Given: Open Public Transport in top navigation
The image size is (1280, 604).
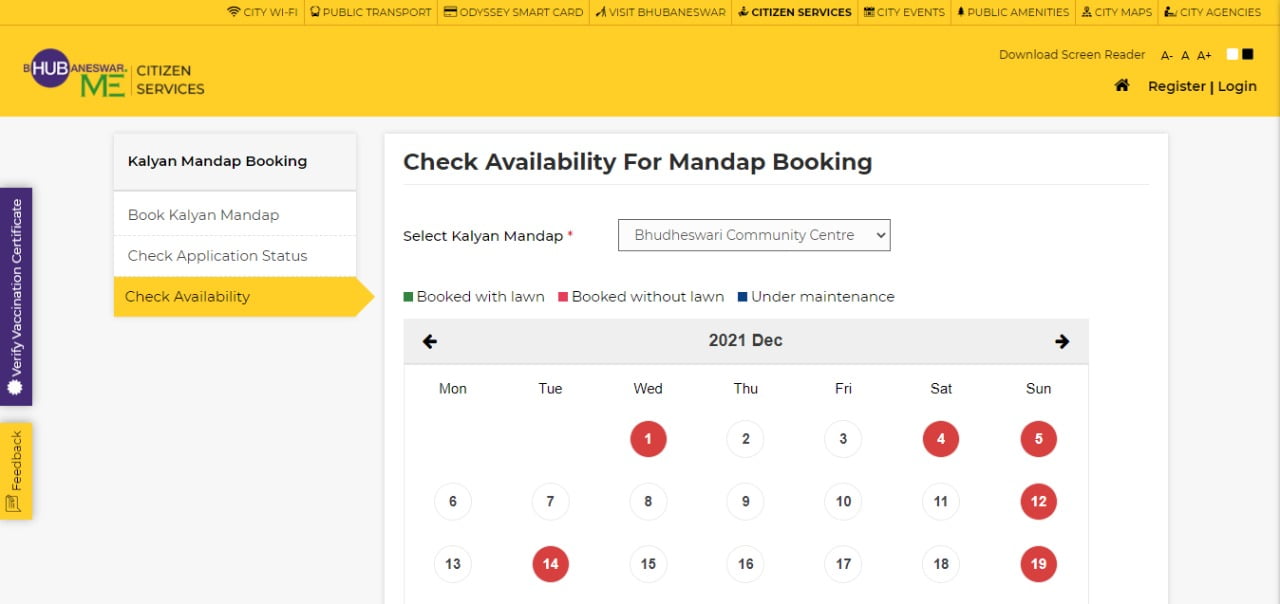Looking at the screenshot, I should pyautogui.click(x=371, y=12).
